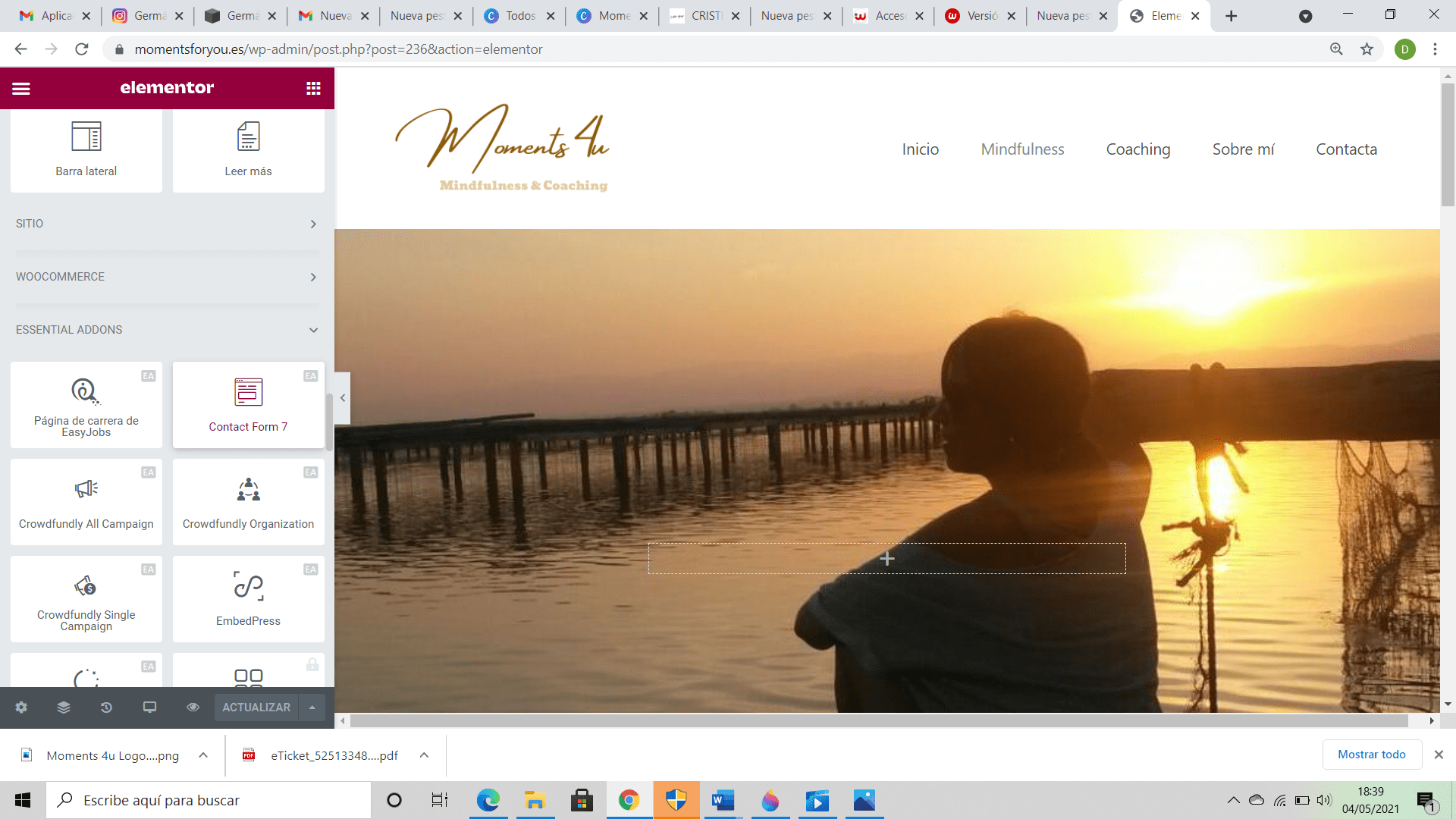Go forward in browser history

point(51,49)
